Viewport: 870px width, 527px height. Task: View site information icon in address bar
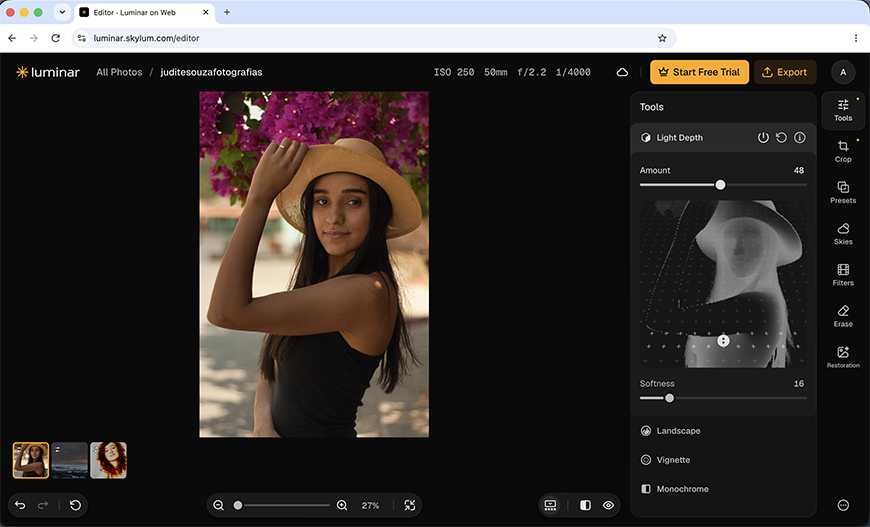click(x=82, y=38)
